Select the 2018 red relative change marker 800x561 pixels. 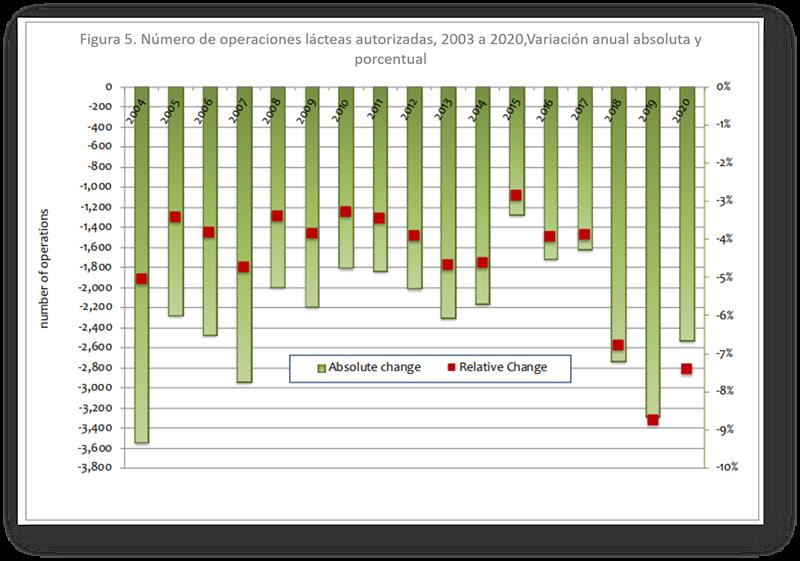point(618,346)
